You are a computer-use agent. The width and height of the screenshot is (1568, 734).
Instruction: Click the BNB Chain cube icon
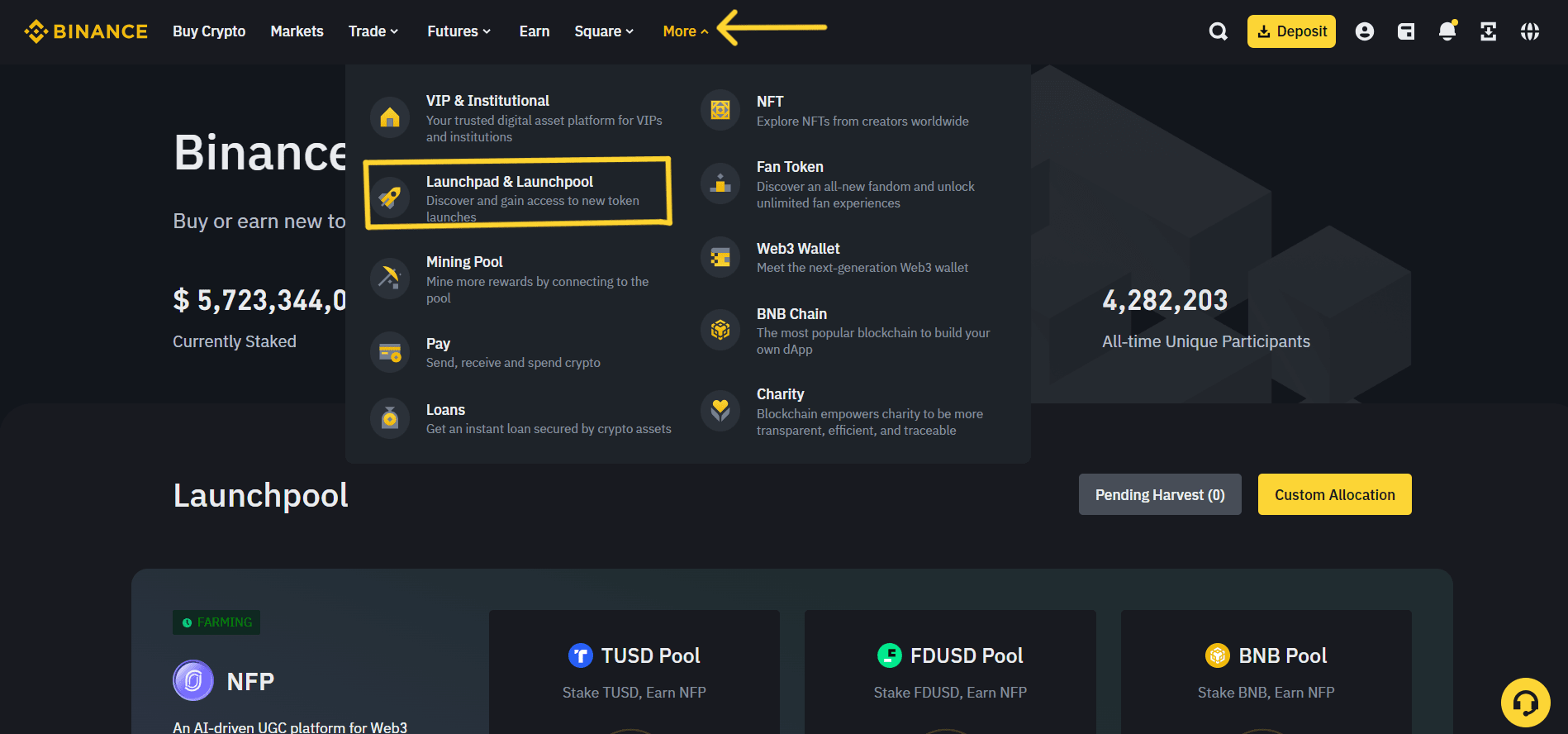[x=720, y=330]
